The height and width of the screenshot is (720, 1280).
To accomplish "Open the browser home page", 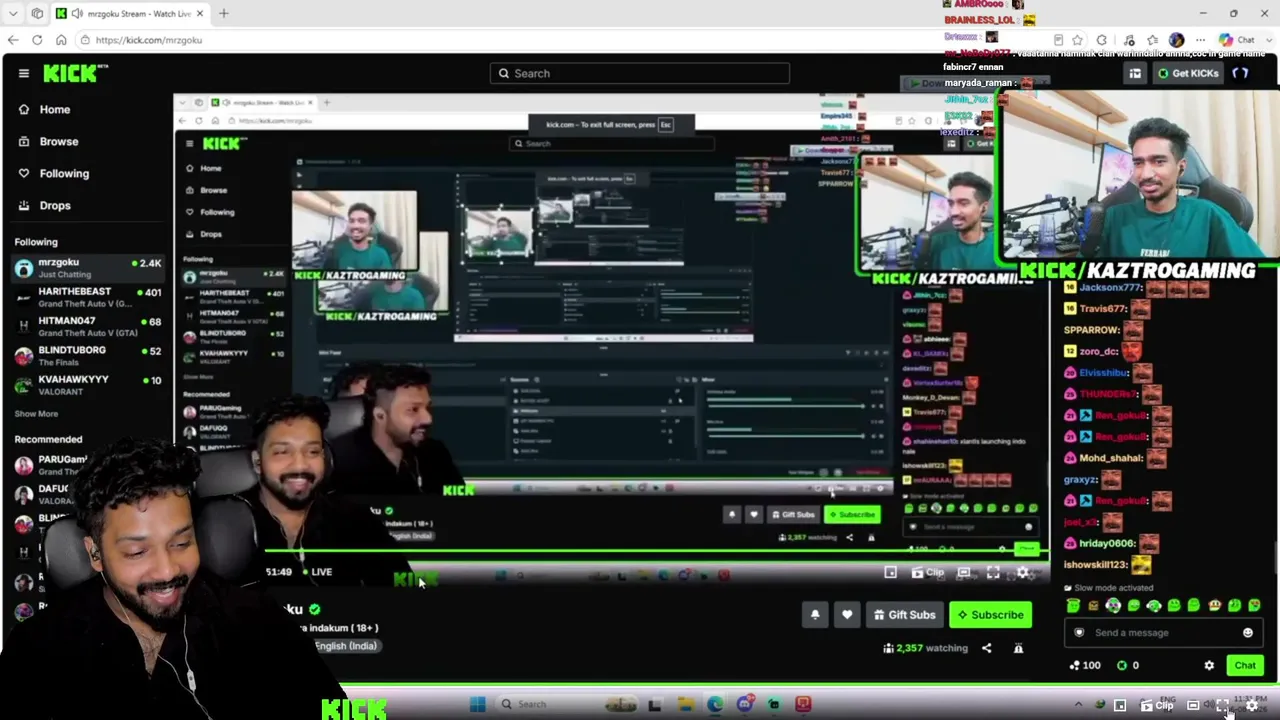I will 61,40.
